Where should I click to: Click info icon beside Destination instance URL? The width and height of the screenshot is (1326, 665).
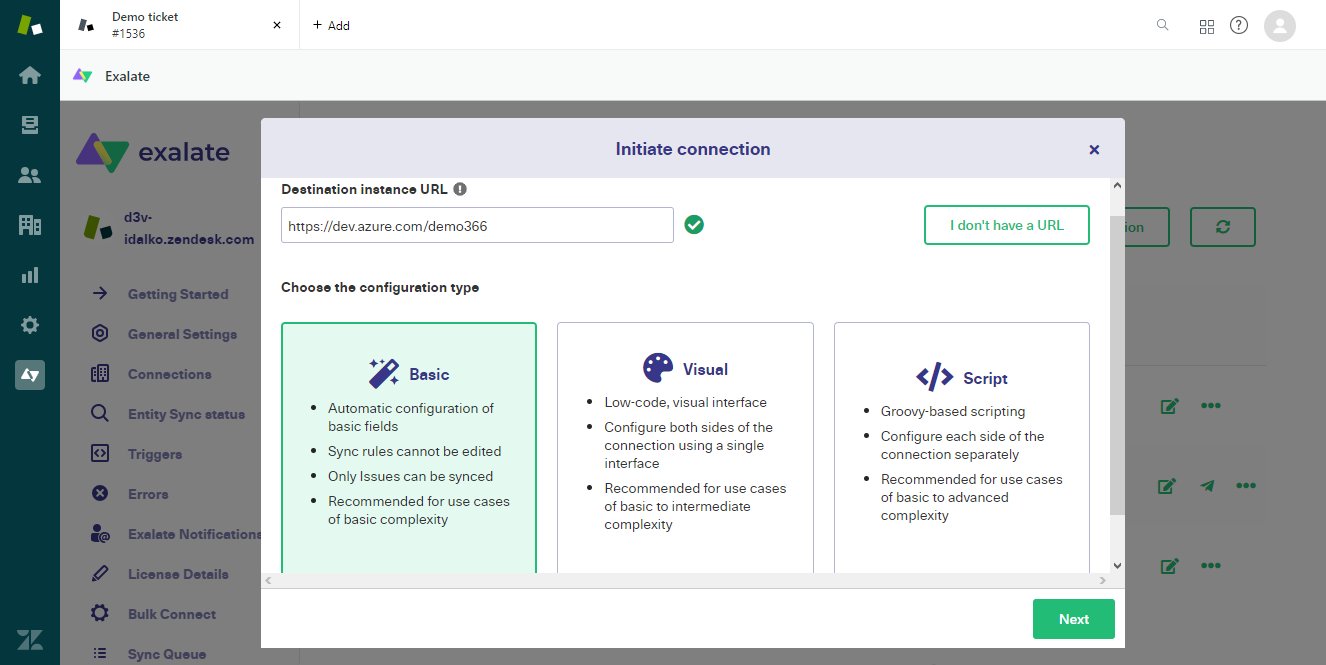pos(460,189)
